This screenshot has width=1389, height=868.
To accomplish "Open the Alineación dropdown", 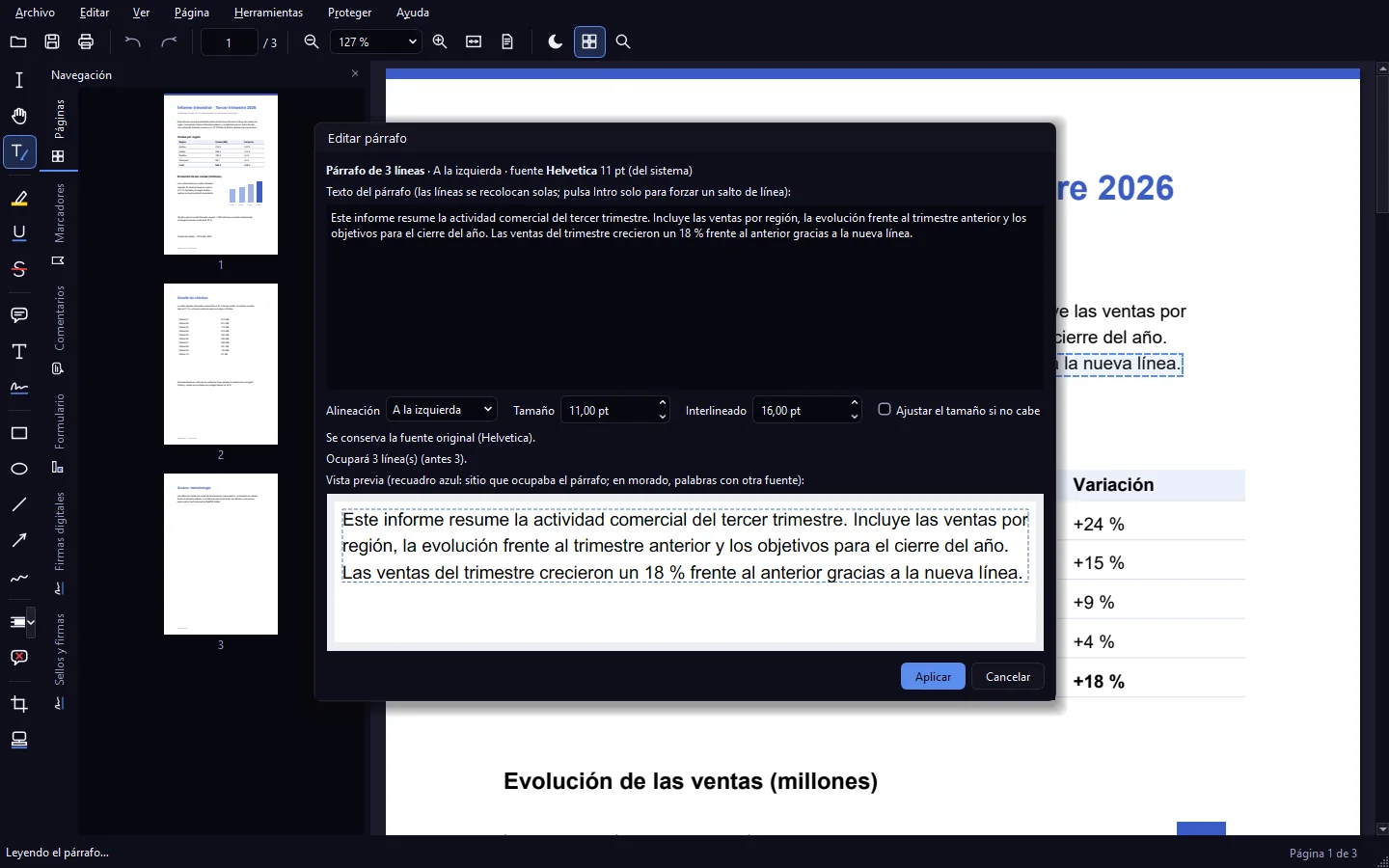I will coord(442,410).
